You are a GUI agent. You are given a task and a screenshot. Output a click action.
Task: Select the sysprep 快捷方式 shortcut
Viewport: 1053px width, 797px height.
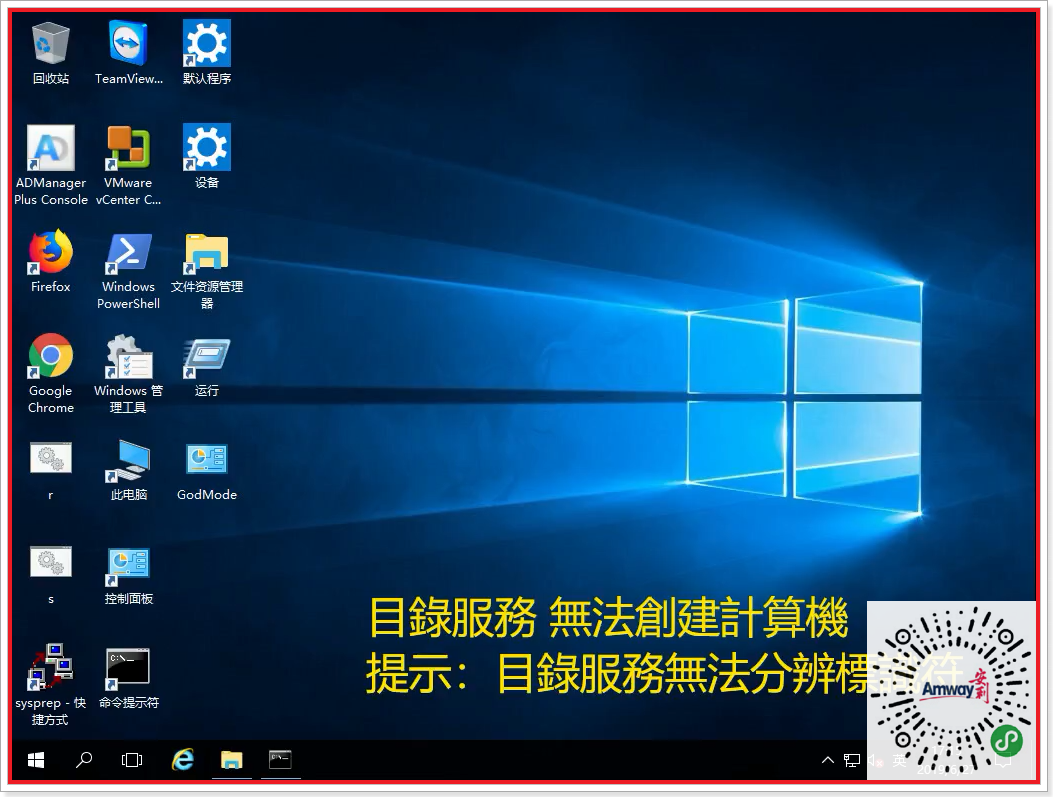pyautogui.click(x=50, y=685)
